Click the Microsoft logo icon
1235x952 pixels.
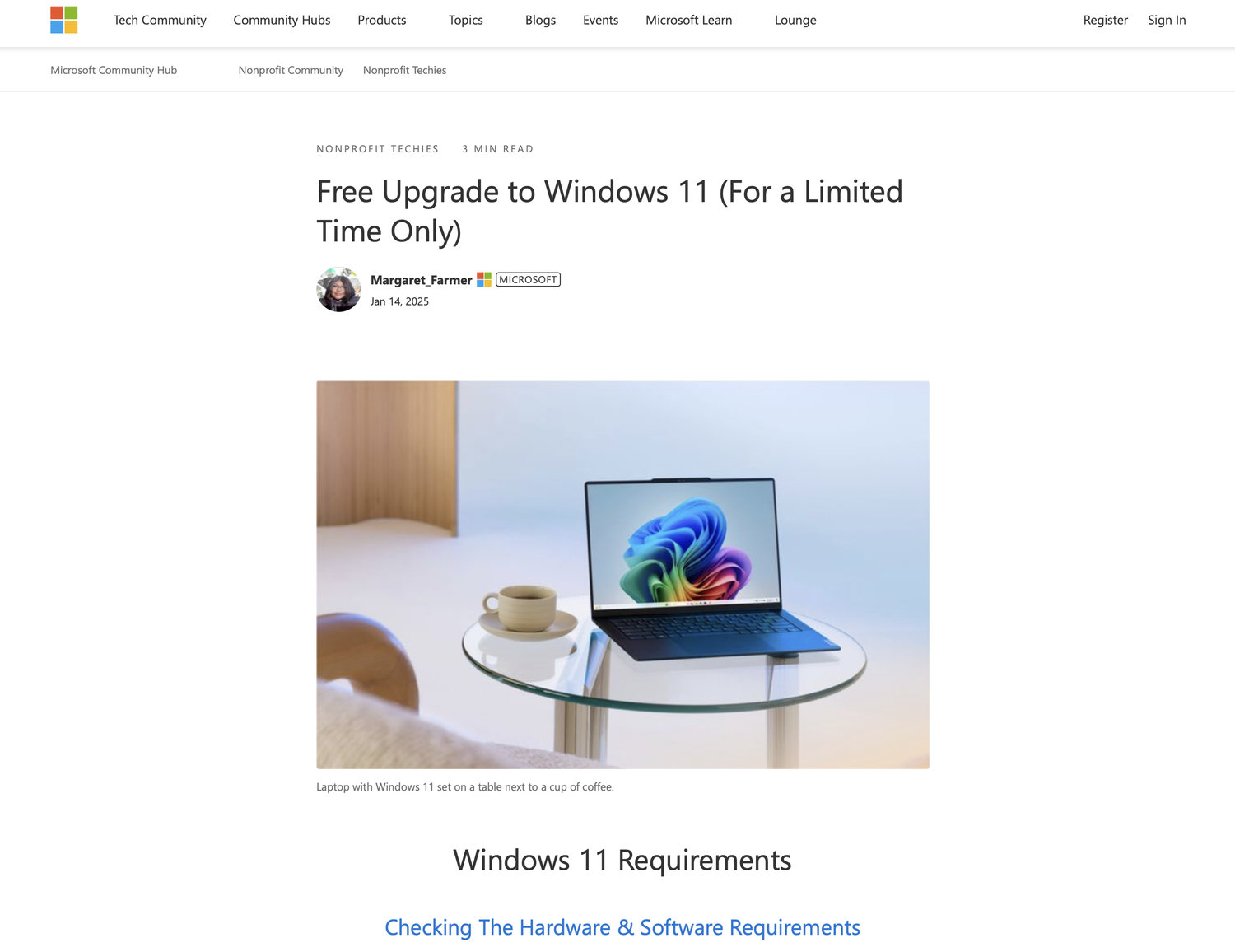pos(63,20)
